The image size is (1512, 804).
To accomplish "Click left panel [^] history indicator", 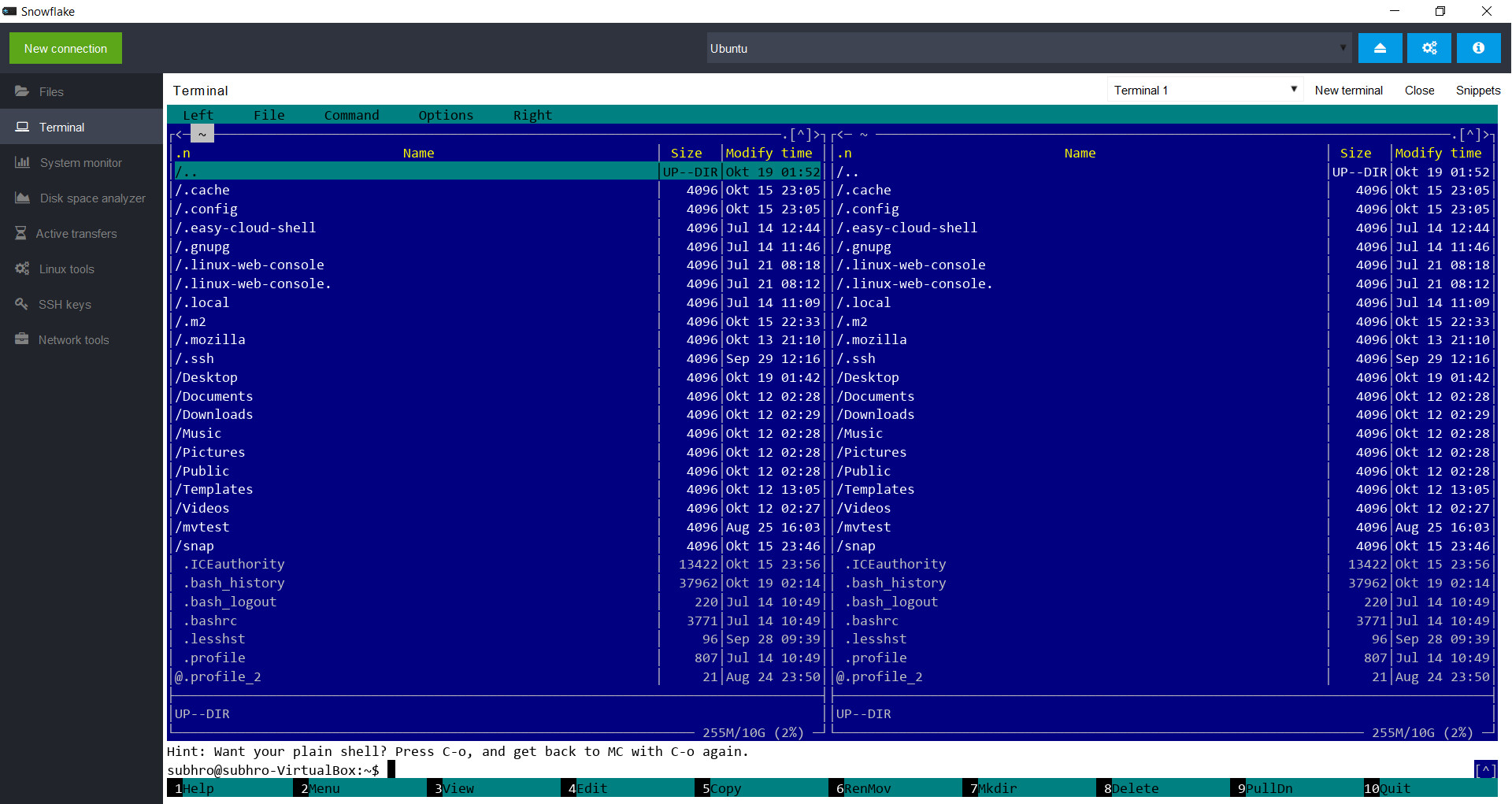I will (801, 135).
